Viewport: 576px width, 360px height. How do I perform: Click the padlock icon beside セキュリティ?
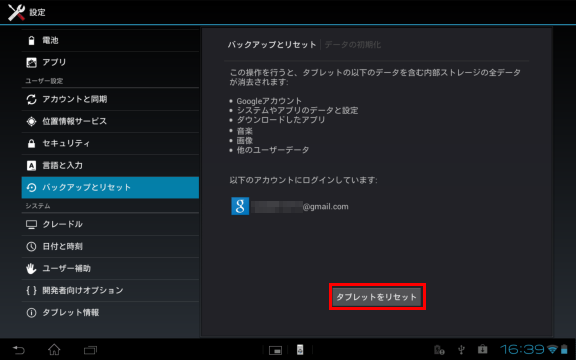pos(32,143)
